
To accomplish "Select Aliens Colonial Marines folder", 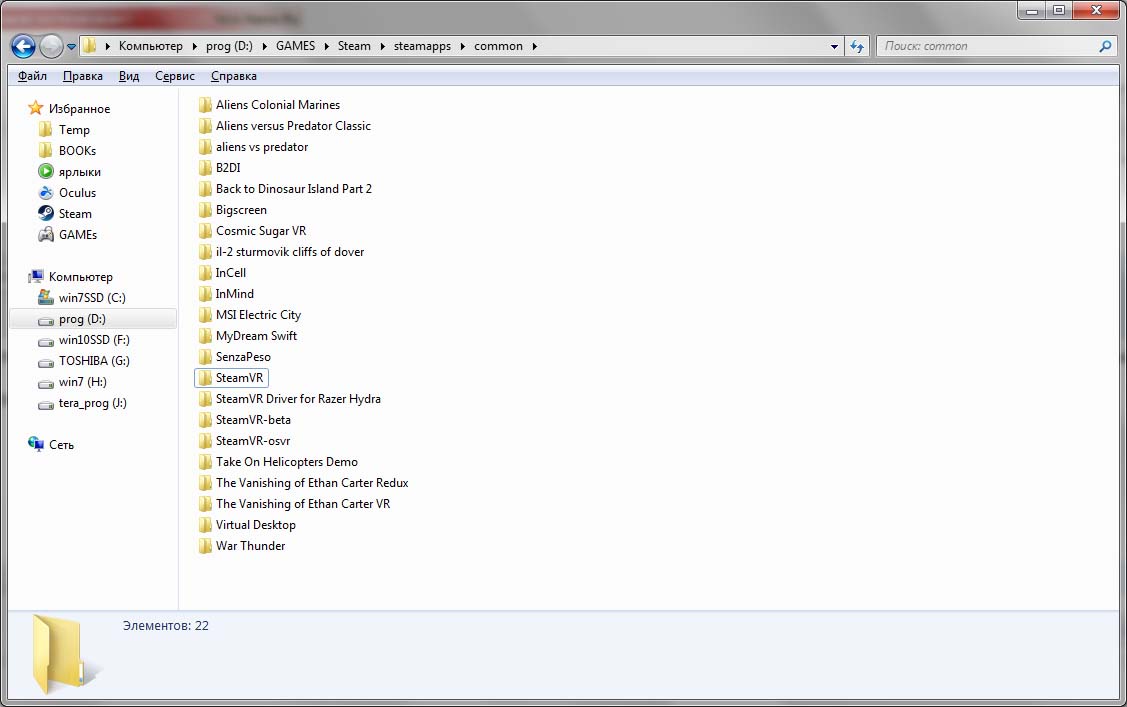I will coord(270,105).
